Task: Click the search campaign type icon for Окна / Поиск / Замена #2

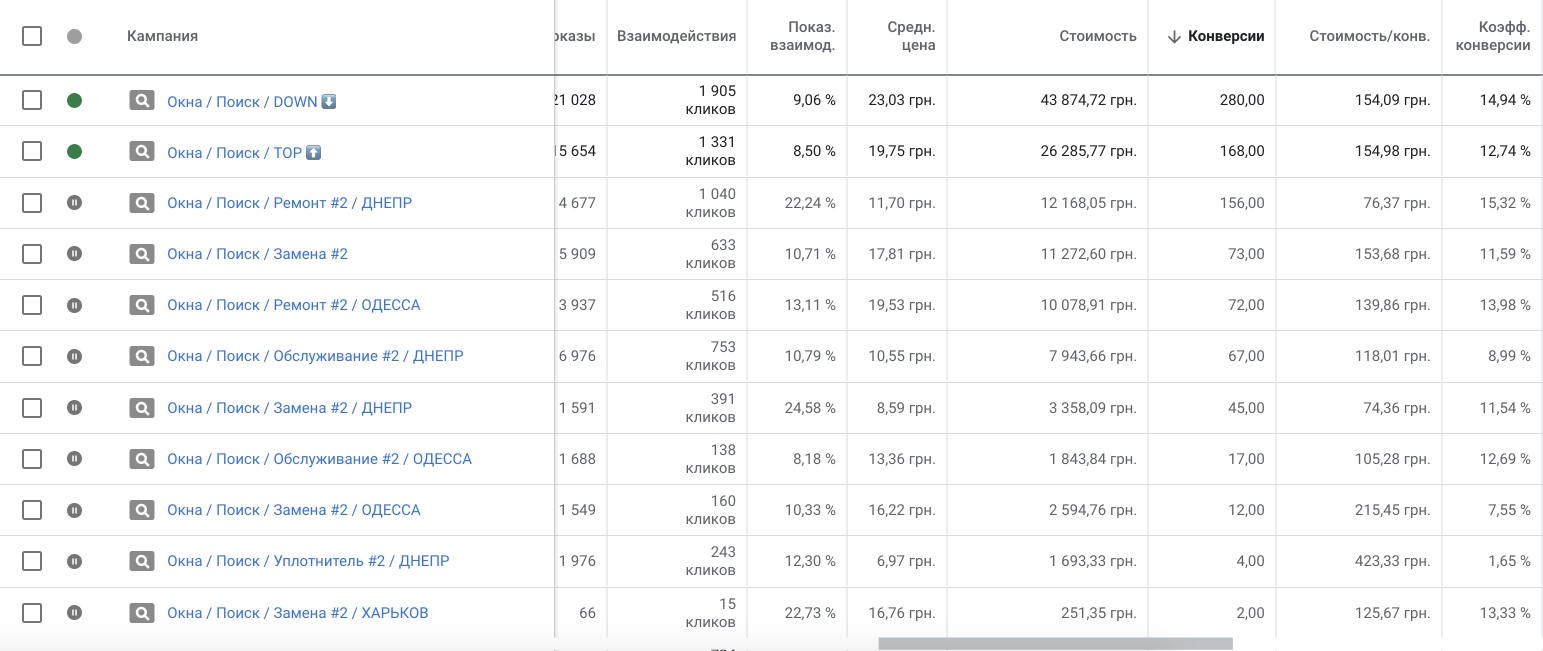Action: click(142, 254)
